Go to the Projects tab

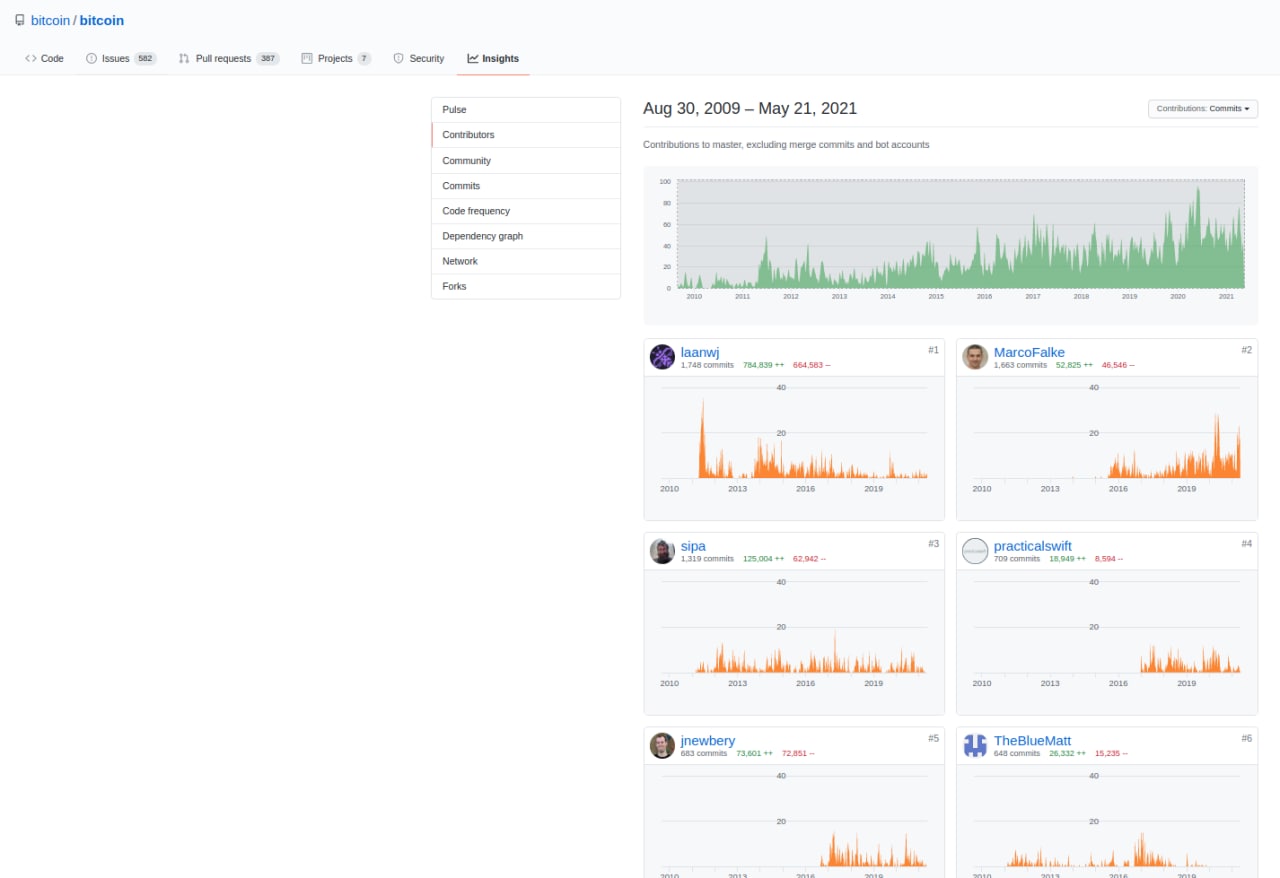pyautogui.click(x=336, y=59)
